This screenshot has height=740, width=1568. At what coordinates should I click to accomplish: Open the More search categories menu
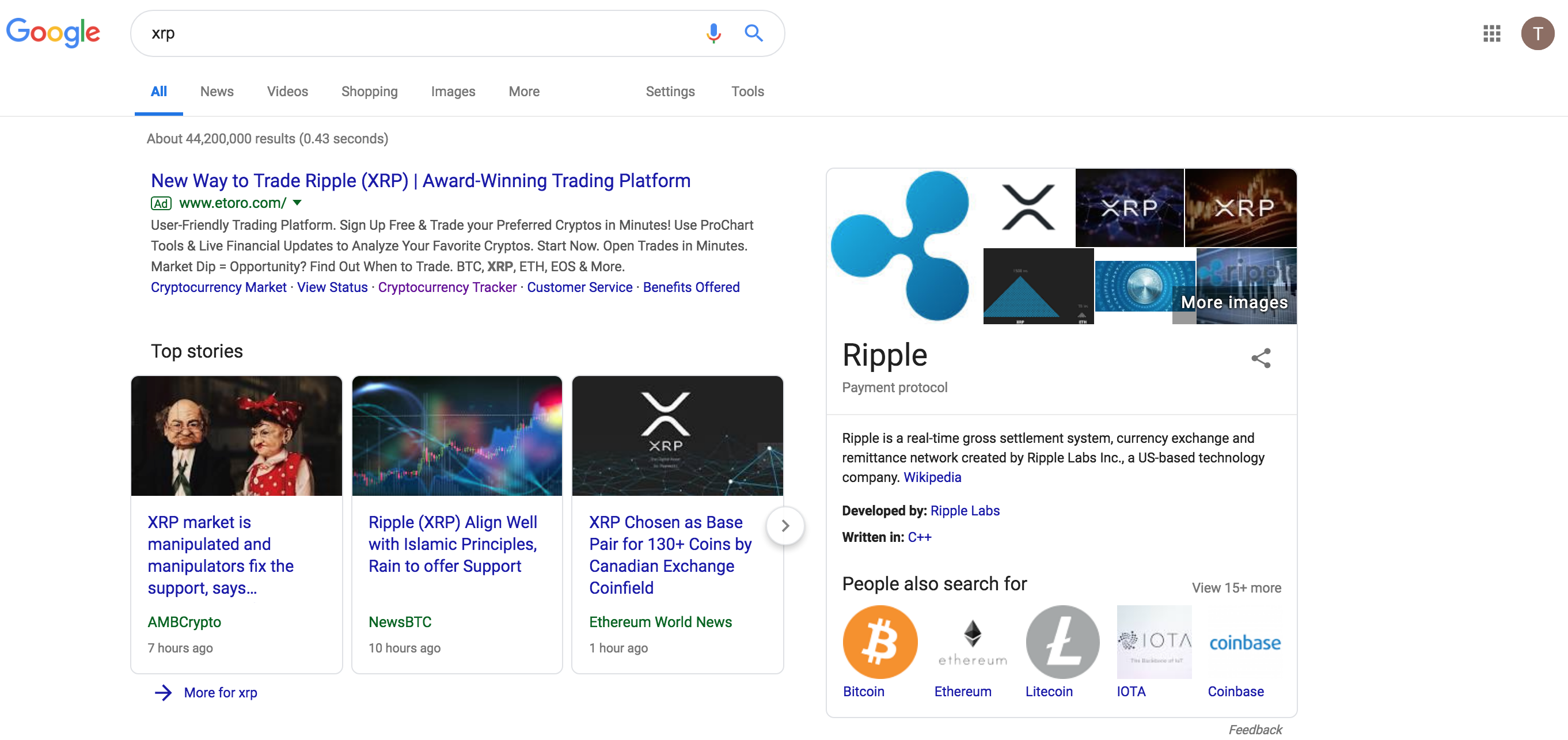pyautogui.click(x=524, y=92)
